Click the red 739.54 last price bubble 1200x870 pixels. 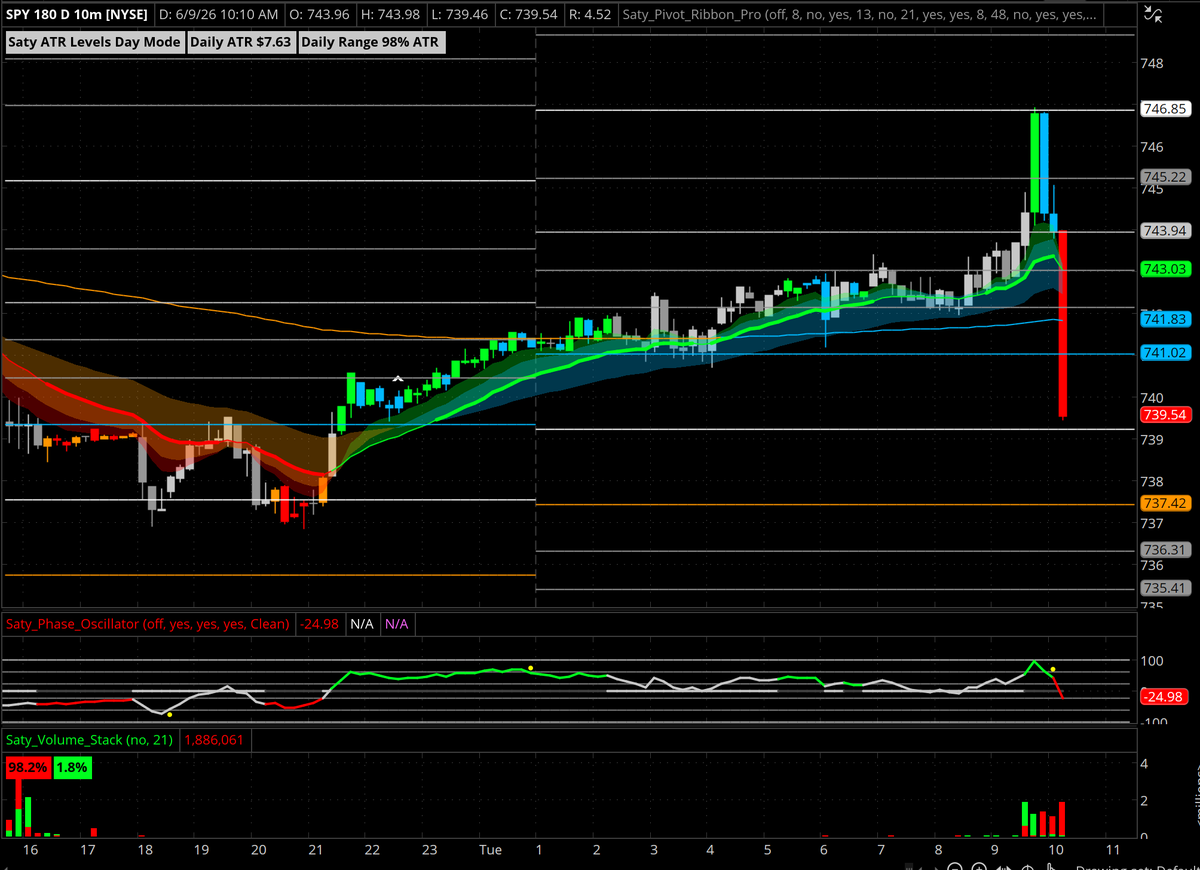pos(1164,414)
